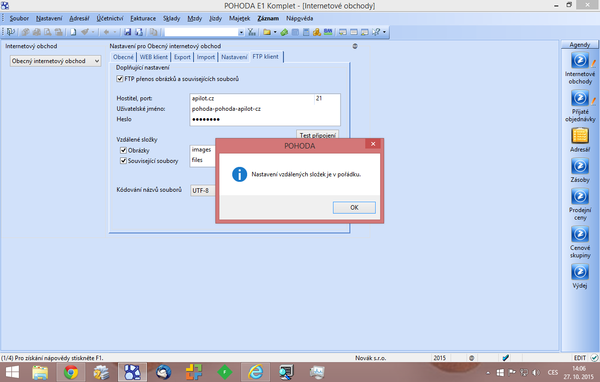Image resolution: width=600 pixels, height=382 pixels.
Task: Switch to the Obecné tab
Action: (x=123, y=57)
